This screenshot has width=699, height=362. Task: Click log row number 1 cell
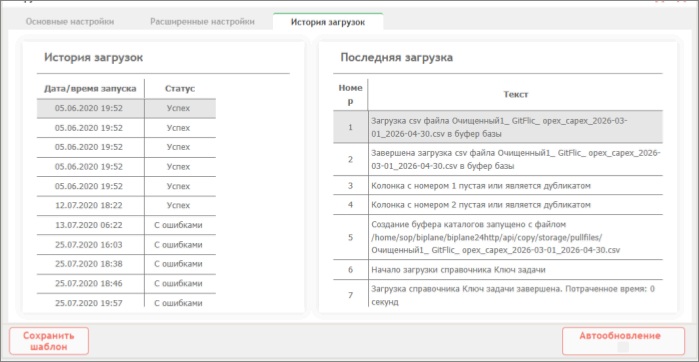point(350,127)
